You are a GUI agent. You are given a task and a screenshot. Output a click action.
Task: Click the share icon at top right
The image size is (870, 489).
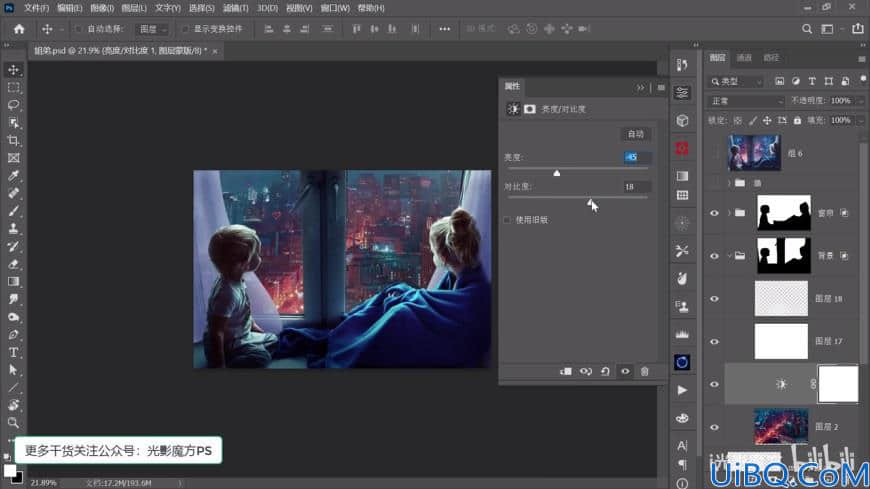click(858, 29)
